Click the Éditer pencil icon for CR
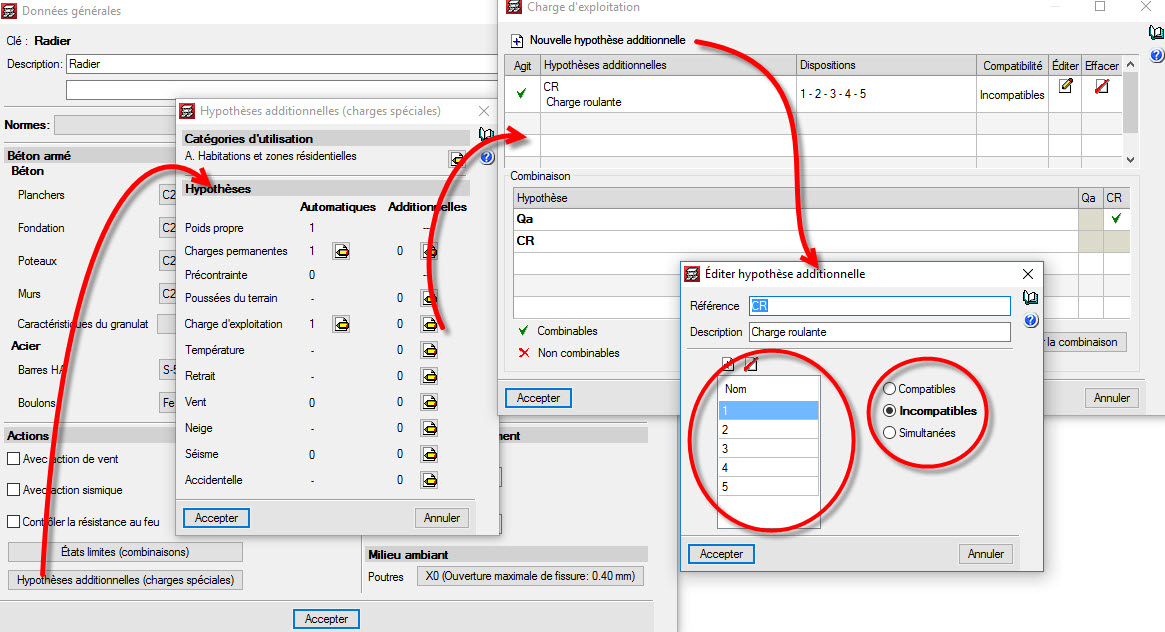The width and height of the screenshot is (1165, 632). click(x=1065, y=86)
